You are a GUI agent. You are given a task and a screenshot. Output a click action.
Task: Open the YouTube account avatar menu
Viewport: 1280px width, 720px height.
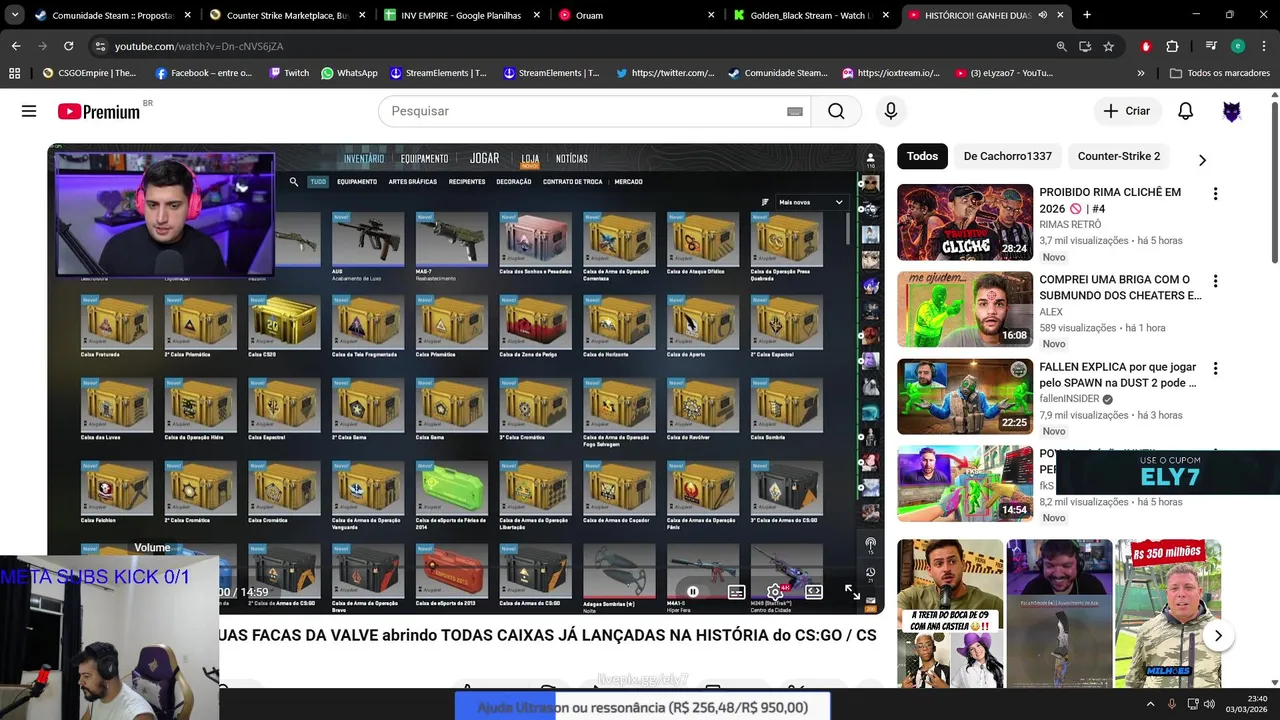pos(1232,111)
